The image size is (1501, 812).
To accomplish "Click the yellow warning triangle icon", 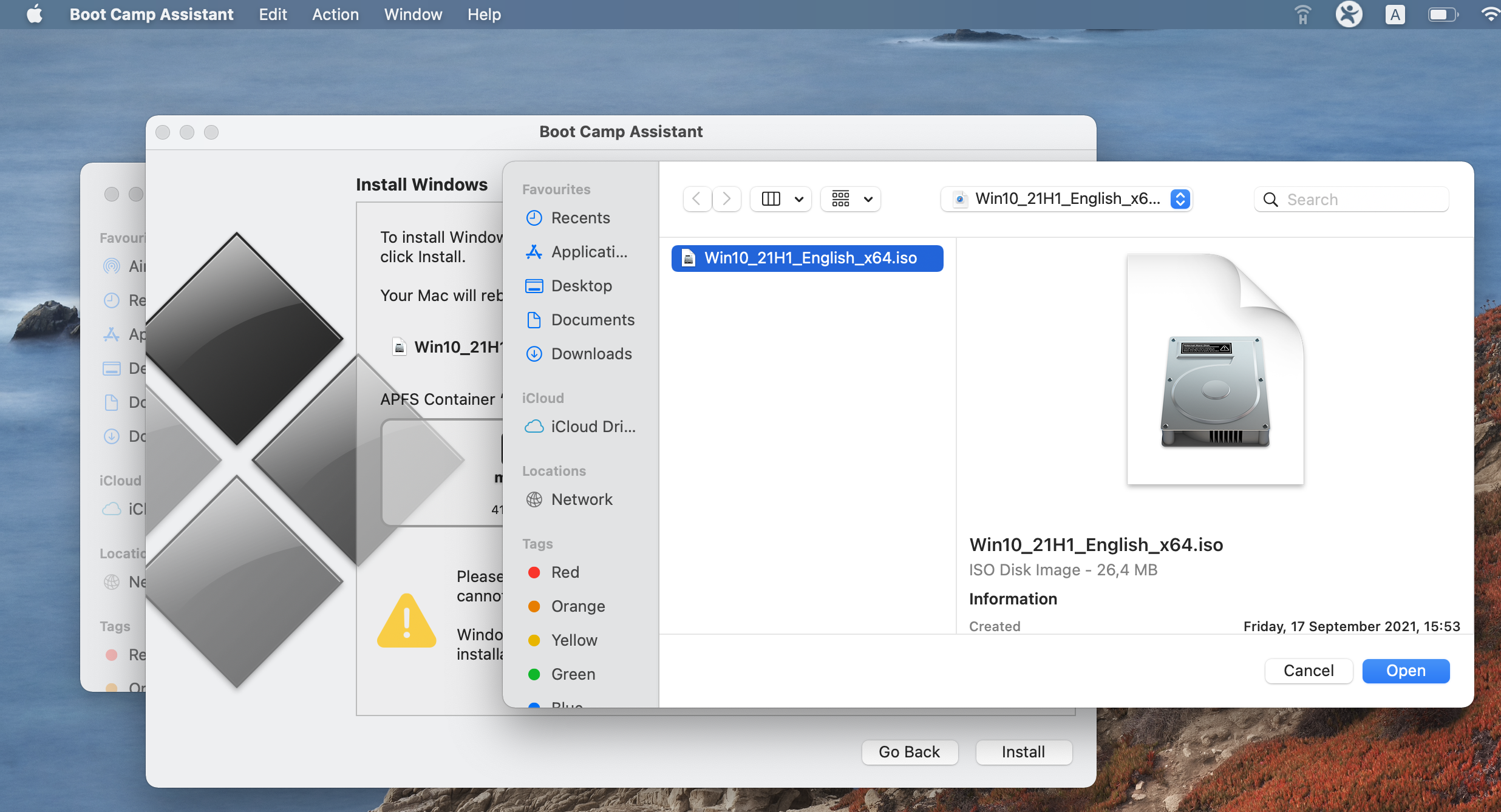I will tap(407, 621).
